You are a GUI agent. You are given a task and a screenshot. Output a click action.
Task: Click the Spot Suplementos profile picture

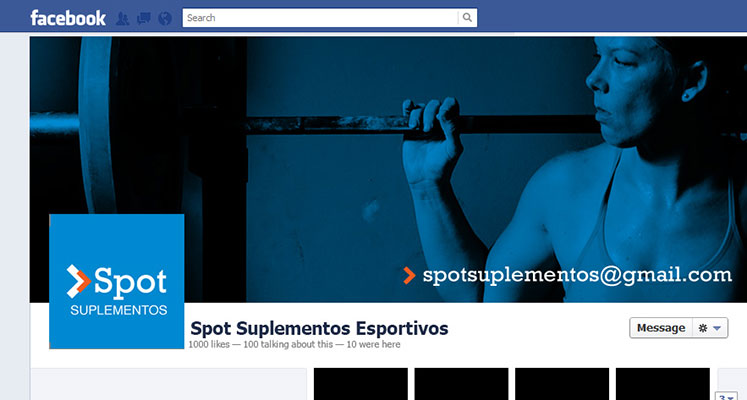[117, 281]
